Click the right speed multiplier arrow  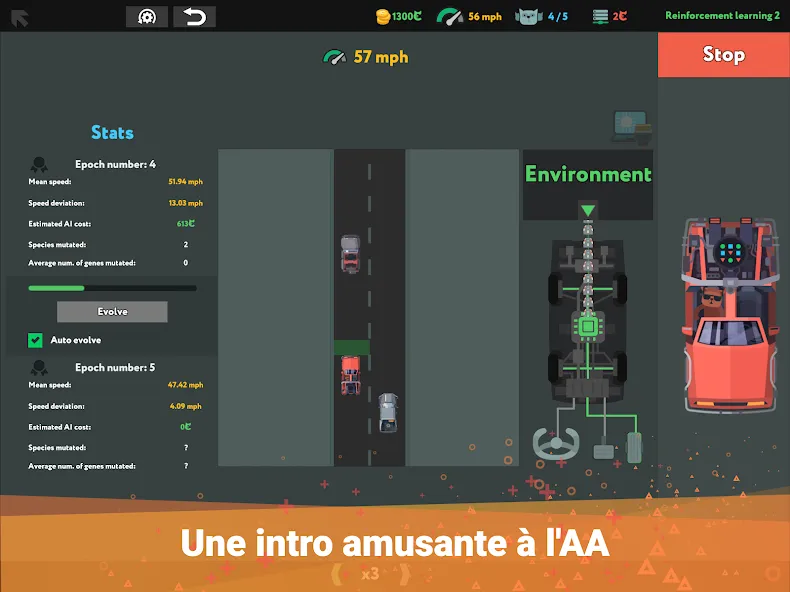coord(404,574)
